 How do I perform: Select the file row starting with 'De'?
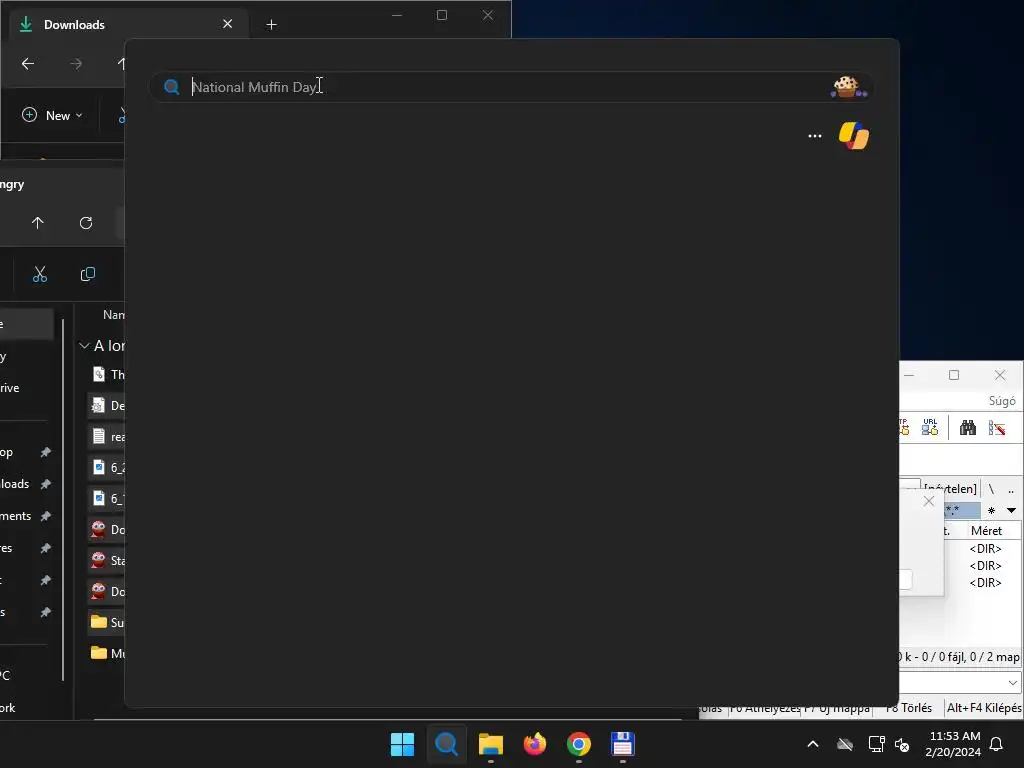106,406
